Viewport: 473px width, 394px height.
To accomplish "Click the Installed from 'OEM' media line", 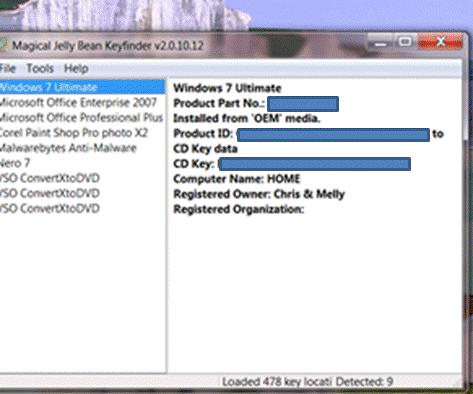I will point(247,118).
